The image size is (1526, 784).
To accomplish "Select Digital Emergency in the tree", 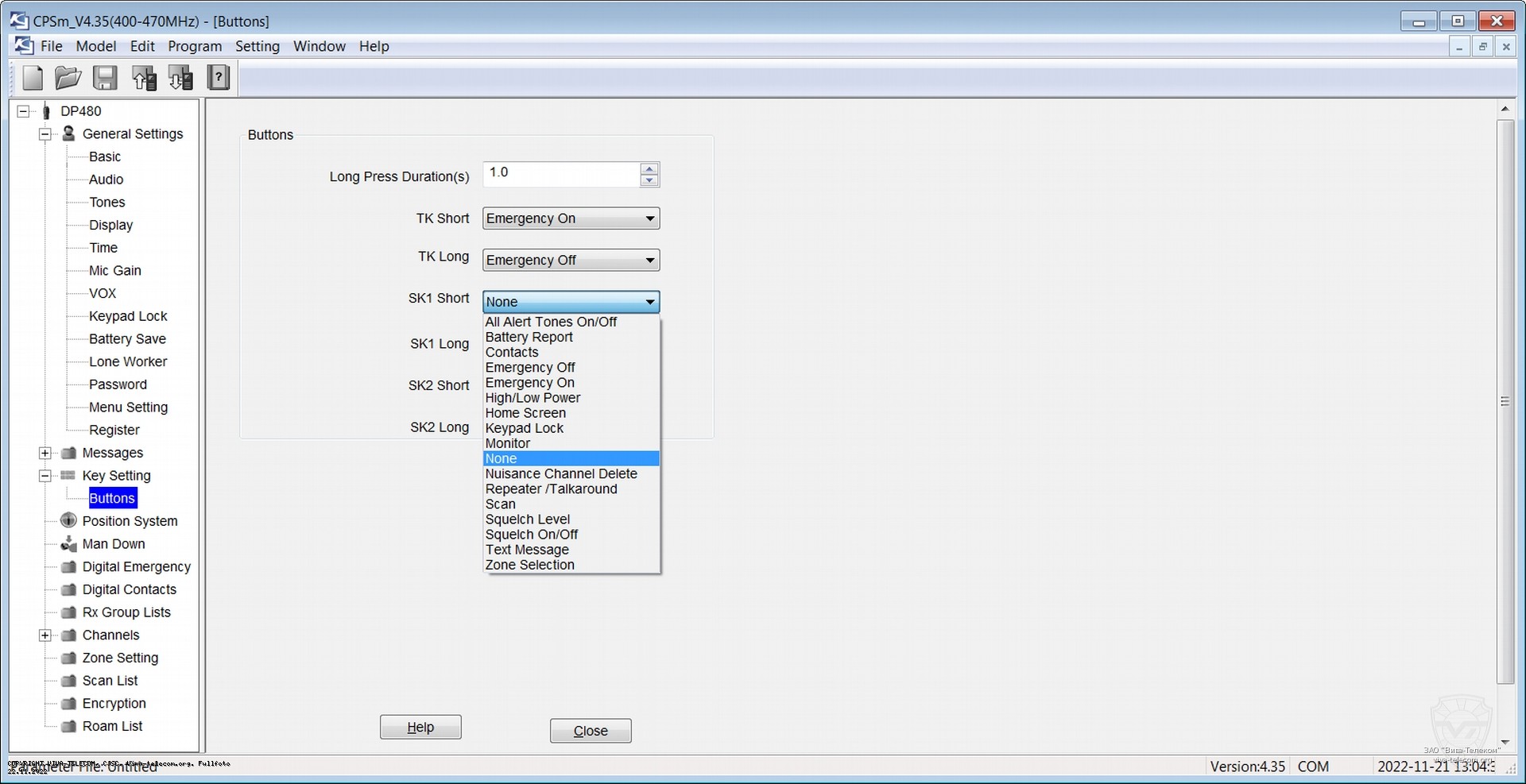I will tap(137, 566).
